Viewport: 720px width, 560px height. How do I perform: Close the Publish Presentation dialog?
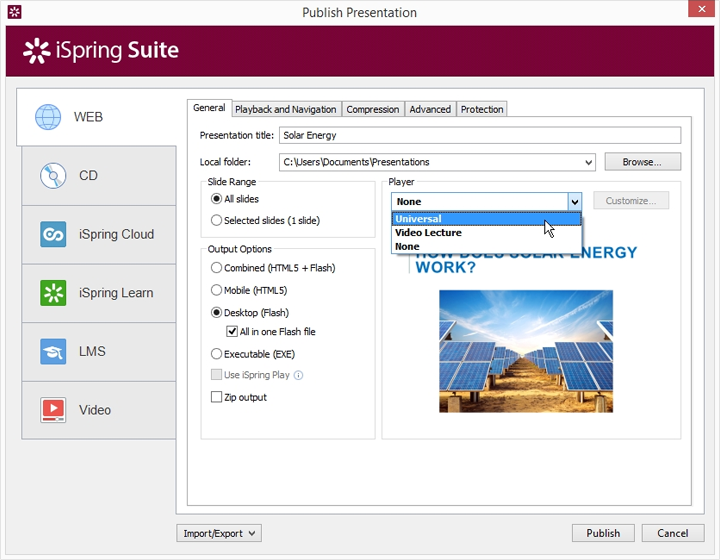702,9
